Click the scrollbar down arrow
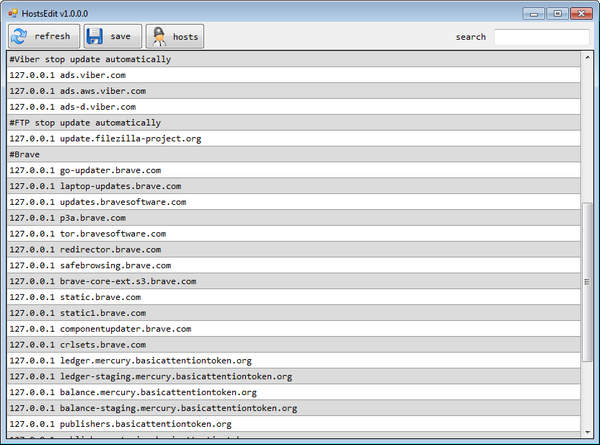600x445 pixels. (587, 433)
